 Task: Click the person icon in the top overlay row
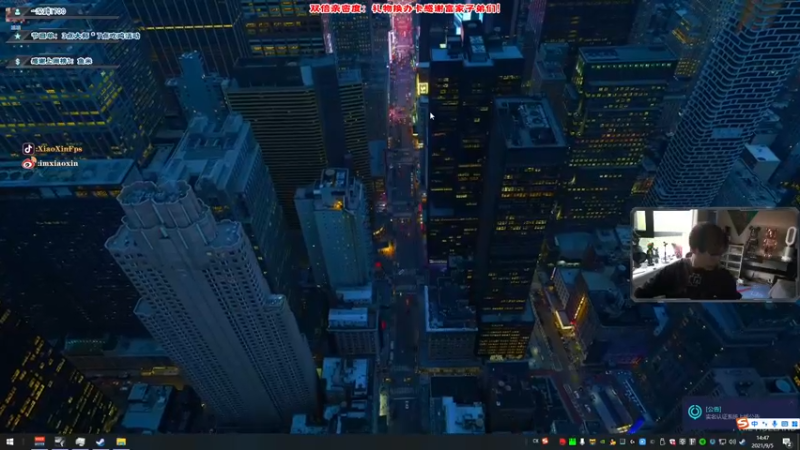coord(18,11)
